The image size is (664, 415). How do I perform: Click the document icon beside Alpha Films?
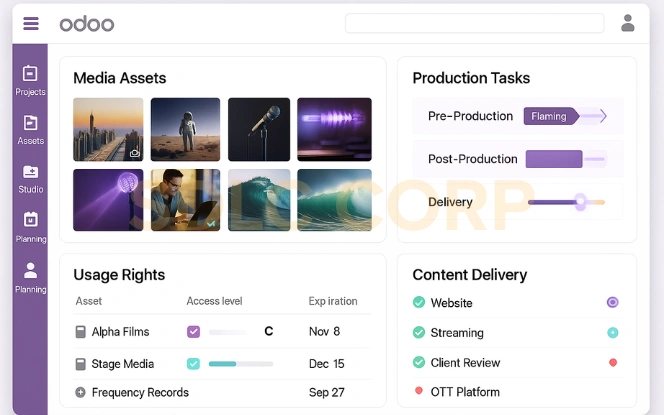tap(80, 332)
